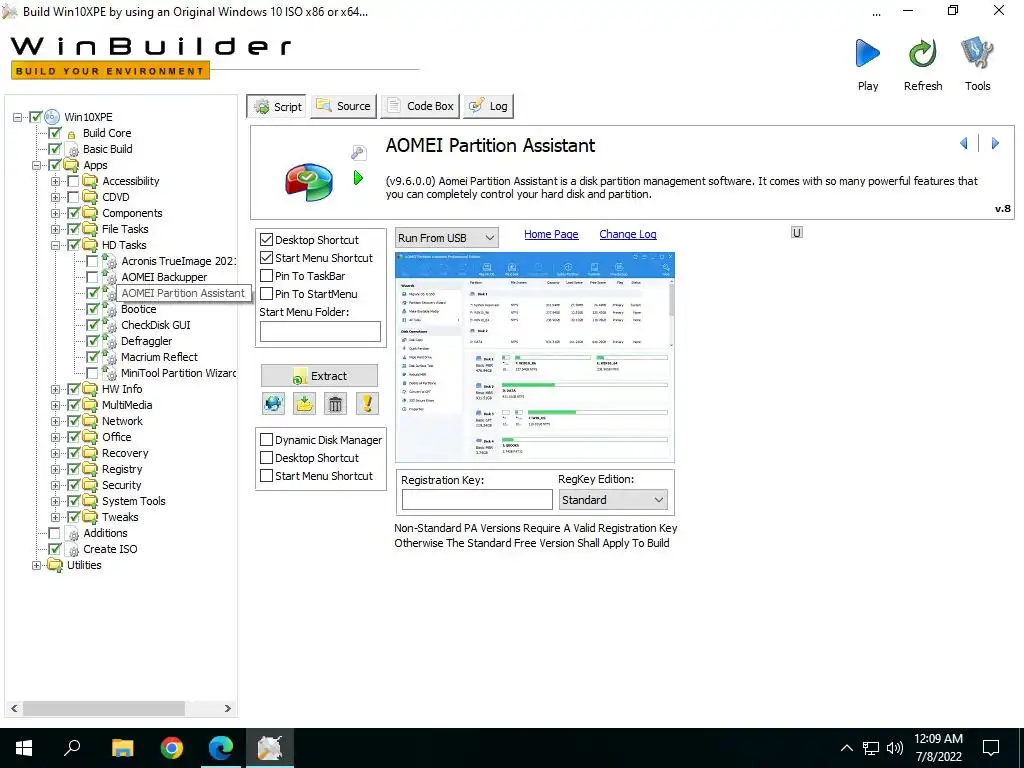Enable Pin To StartMenu checkbox
Screen dimensions: 1024x768
pyautogui.click(x=266, y=294)
